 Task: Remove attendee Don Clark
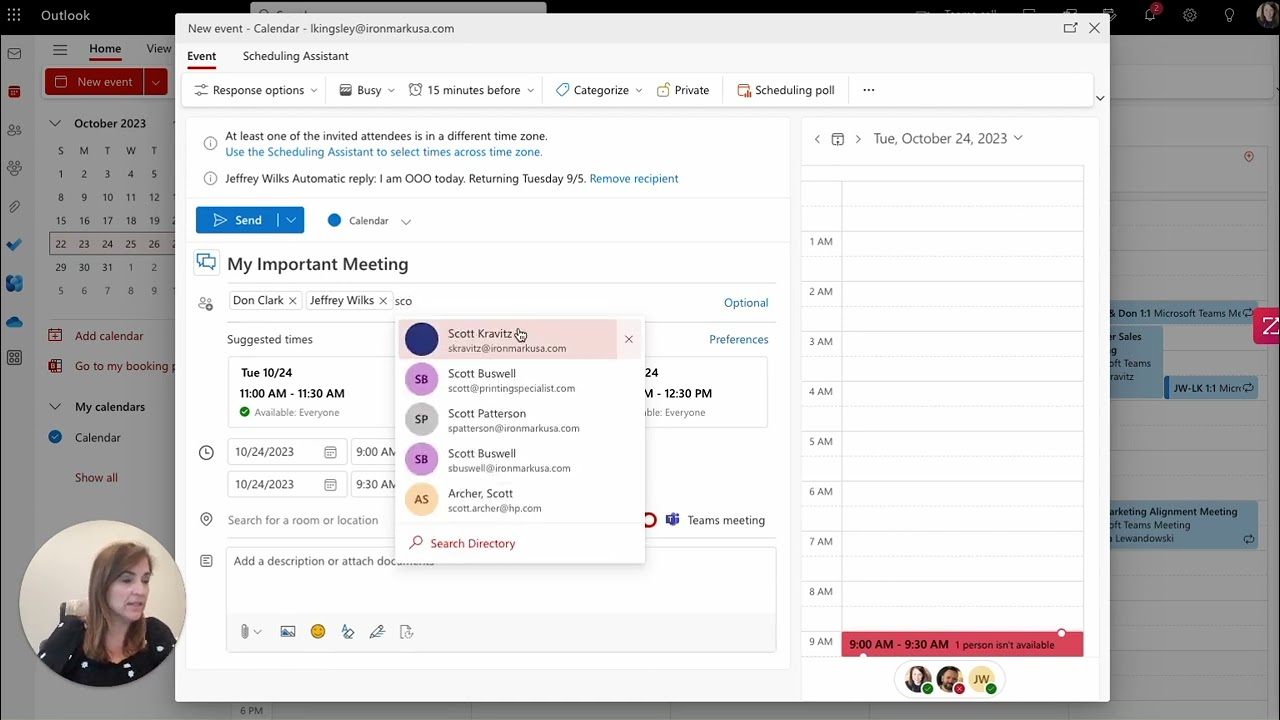(x=292, y=300)
